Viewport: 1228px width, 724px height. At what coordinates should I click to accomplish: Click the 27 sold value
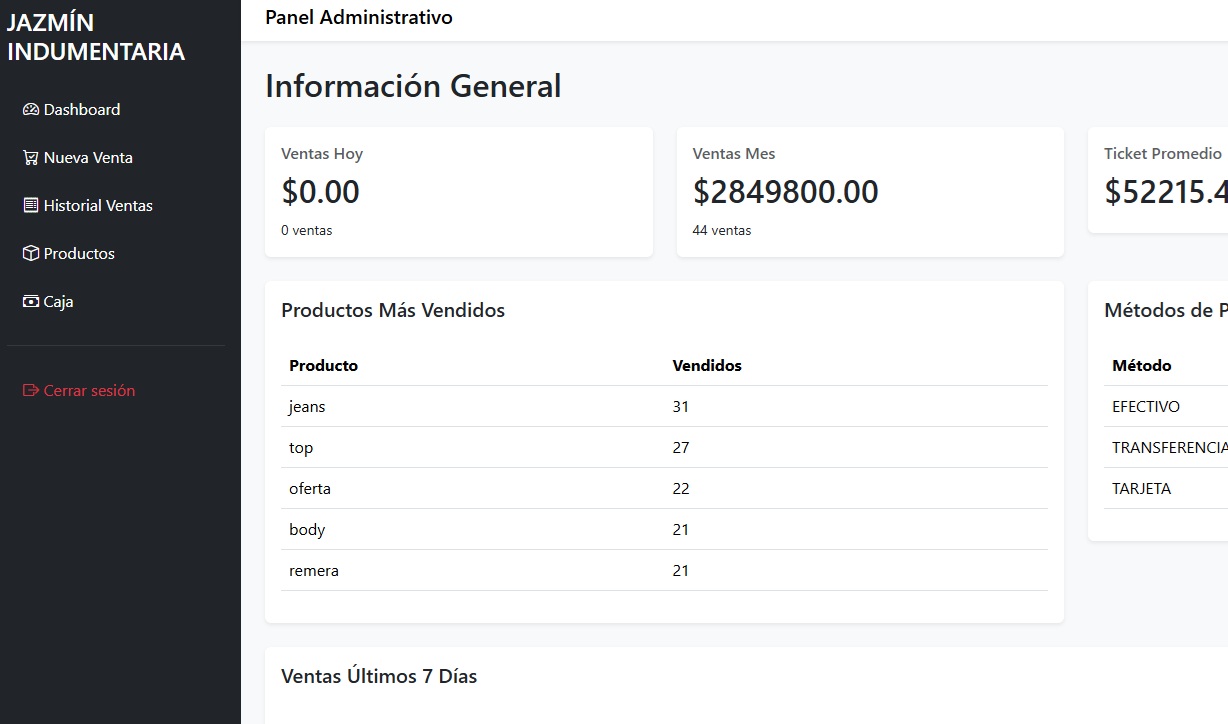click(x=681, y=448)
